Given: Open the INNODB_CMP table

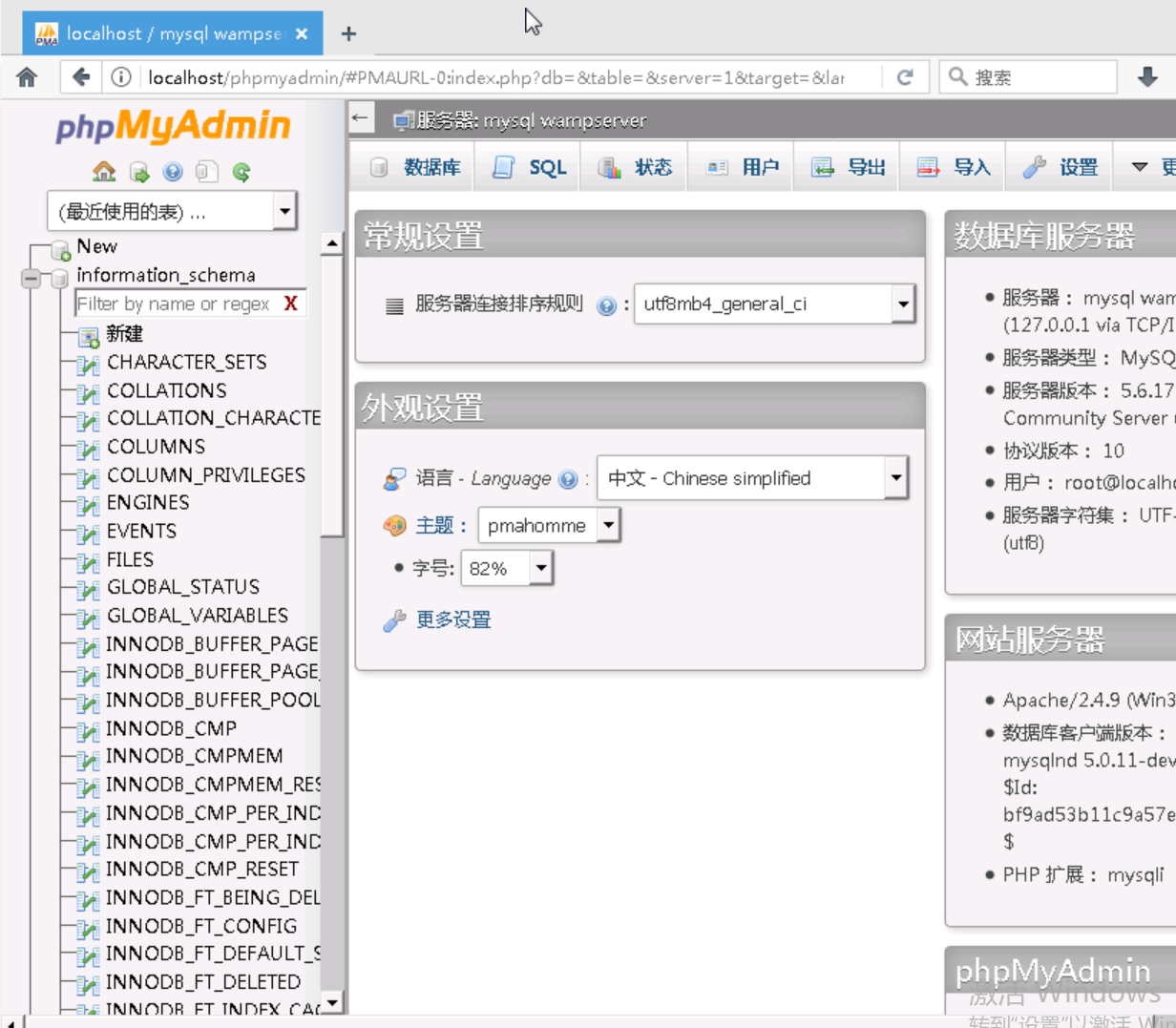Looking at the screenshot, I should 172,728.
